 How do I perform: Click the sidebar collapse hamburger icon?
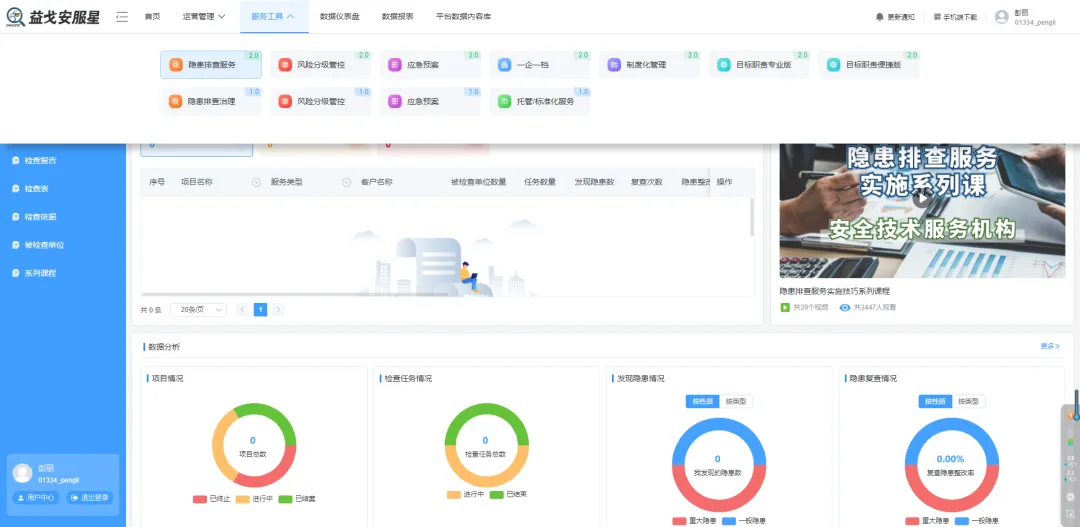click(x=122, y=17)
